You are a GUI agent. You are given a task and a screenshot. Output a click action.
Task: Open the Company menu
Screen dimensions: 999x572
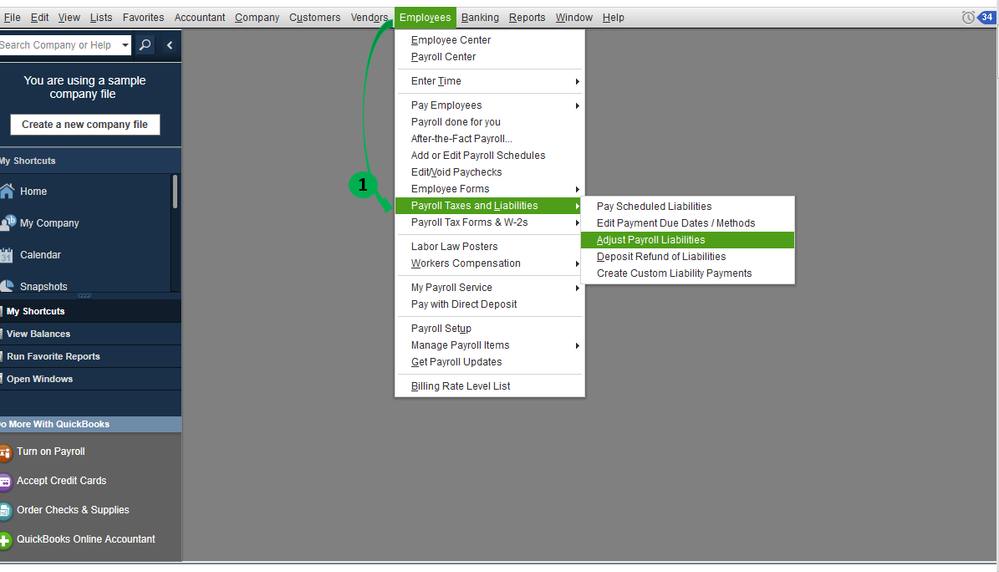[257, 18]
